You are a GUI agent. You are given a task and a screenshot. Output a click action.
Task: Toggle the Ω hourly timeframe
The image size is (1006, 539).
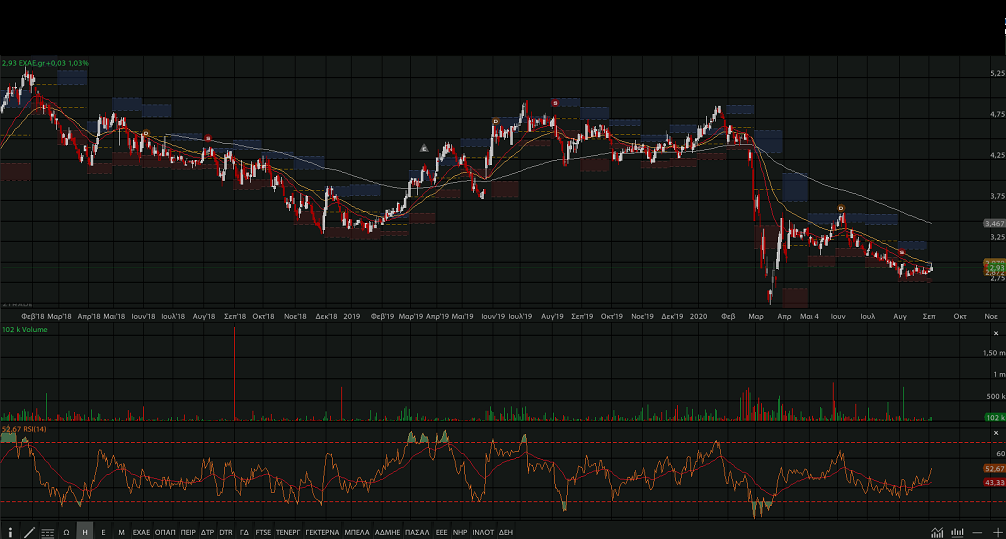point(66,532)
